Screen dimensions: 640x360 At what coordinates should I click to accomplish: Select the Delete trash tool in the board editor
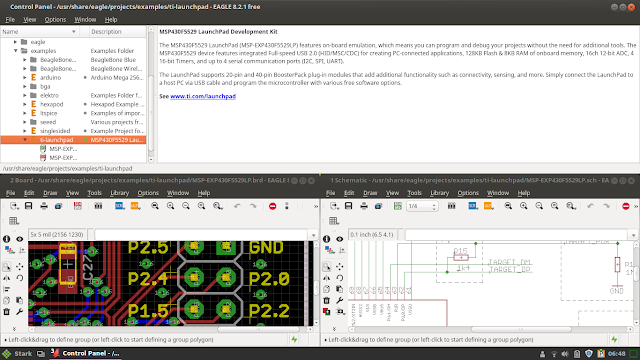pos(7,312)
